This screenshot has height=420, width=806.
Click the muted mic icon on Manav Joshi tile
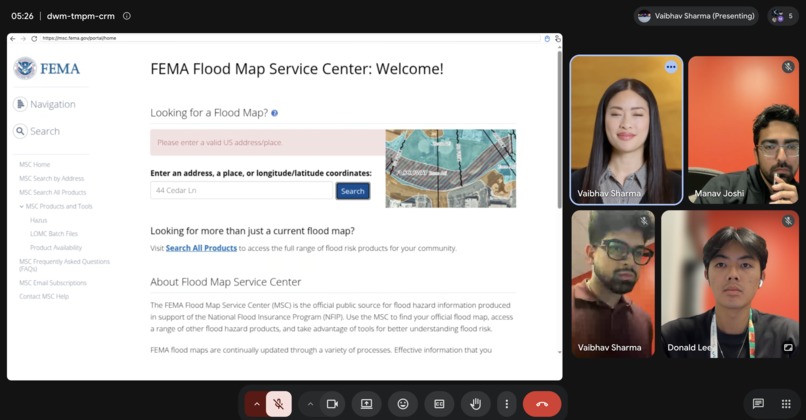point(788,67)
